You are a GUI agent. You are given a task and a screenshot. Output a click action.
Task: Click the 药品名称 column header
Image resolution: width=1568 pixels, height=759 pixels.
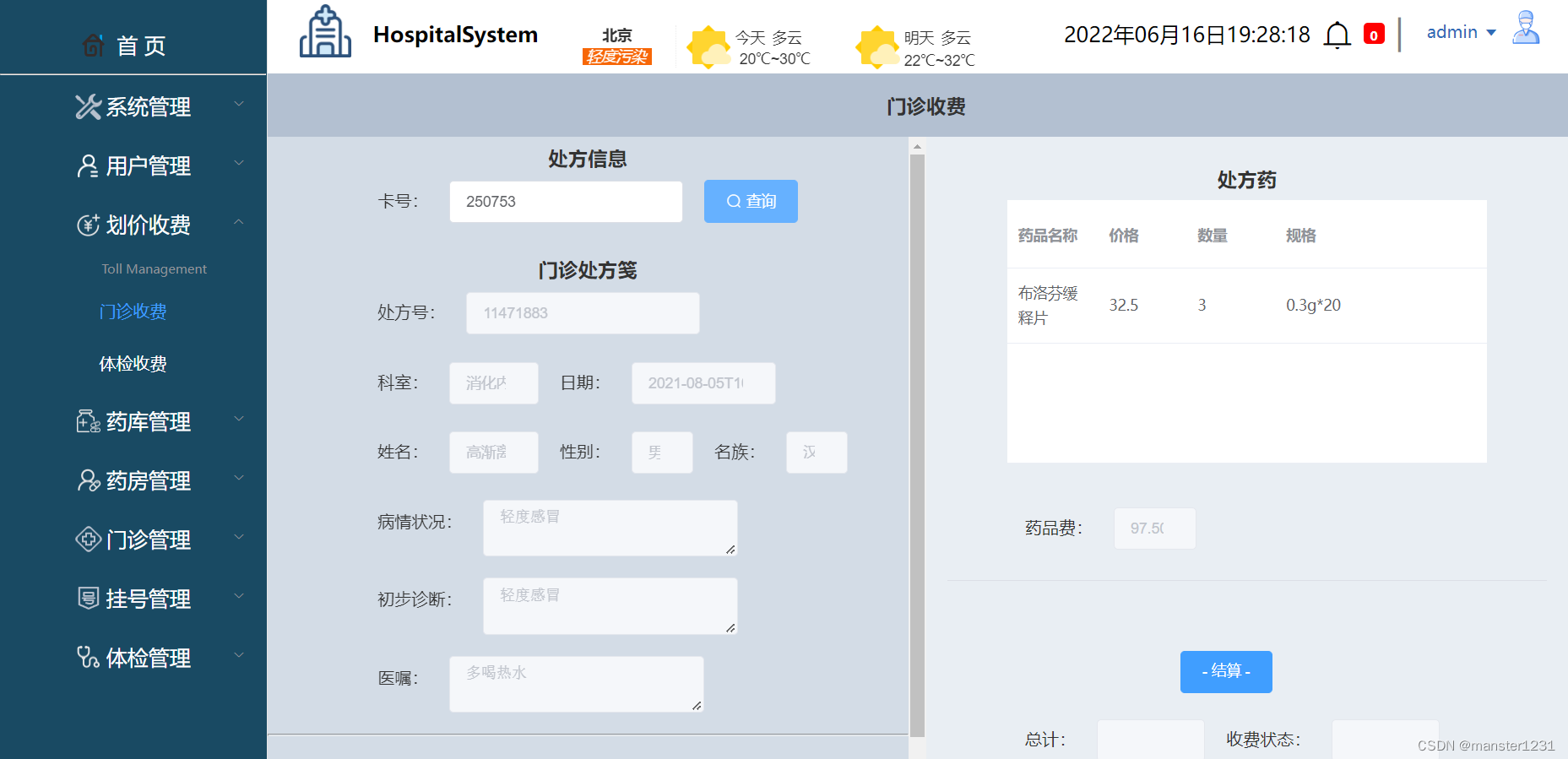pyautogui.click(x=1048, y=236)
